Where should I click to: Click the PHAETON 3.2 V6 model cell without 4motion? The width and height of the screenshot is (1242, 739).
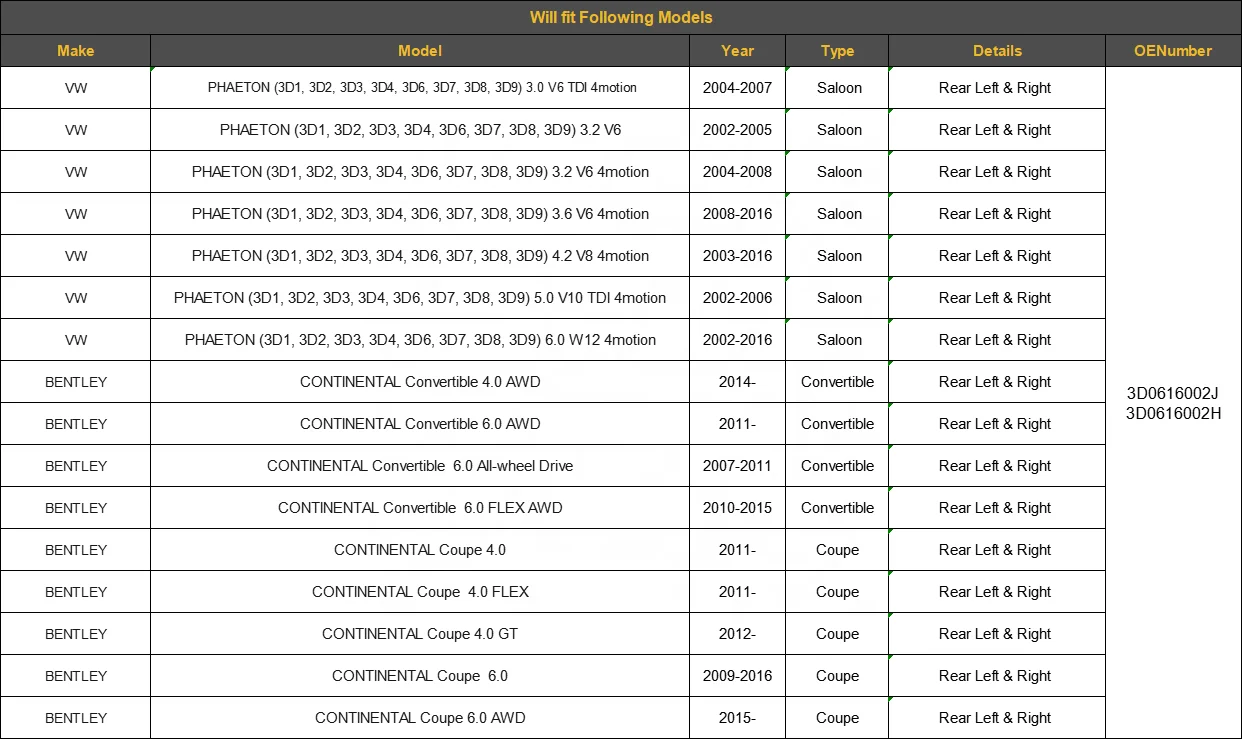click(x=420, y=130)
